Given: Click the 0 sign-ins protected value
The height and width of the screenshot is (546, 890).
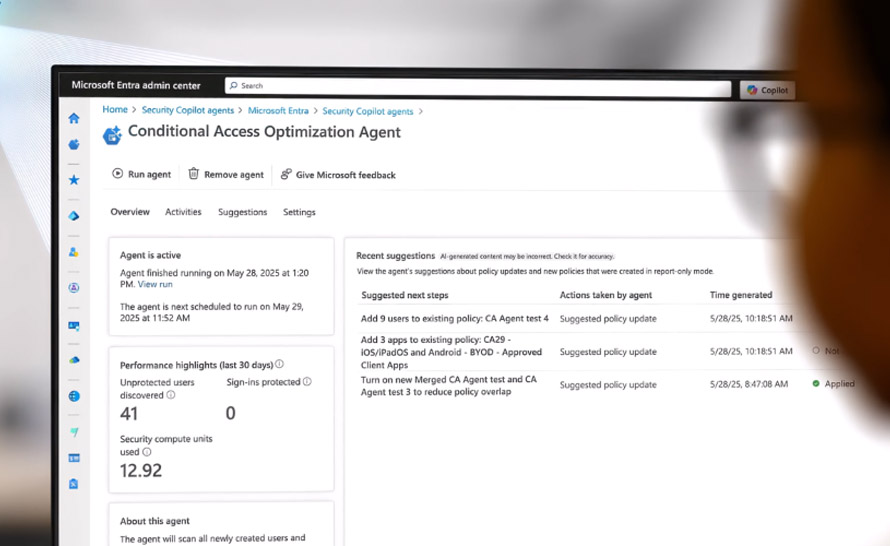Looking at the screenshot, I should coord(230,413).
